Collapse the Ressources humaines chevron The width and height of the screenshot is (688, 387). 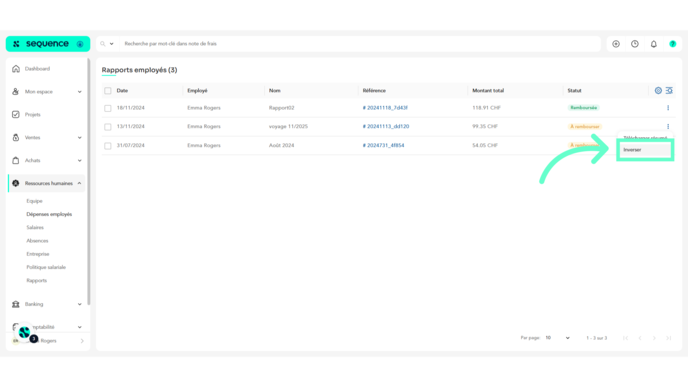(x=79, y=183)
